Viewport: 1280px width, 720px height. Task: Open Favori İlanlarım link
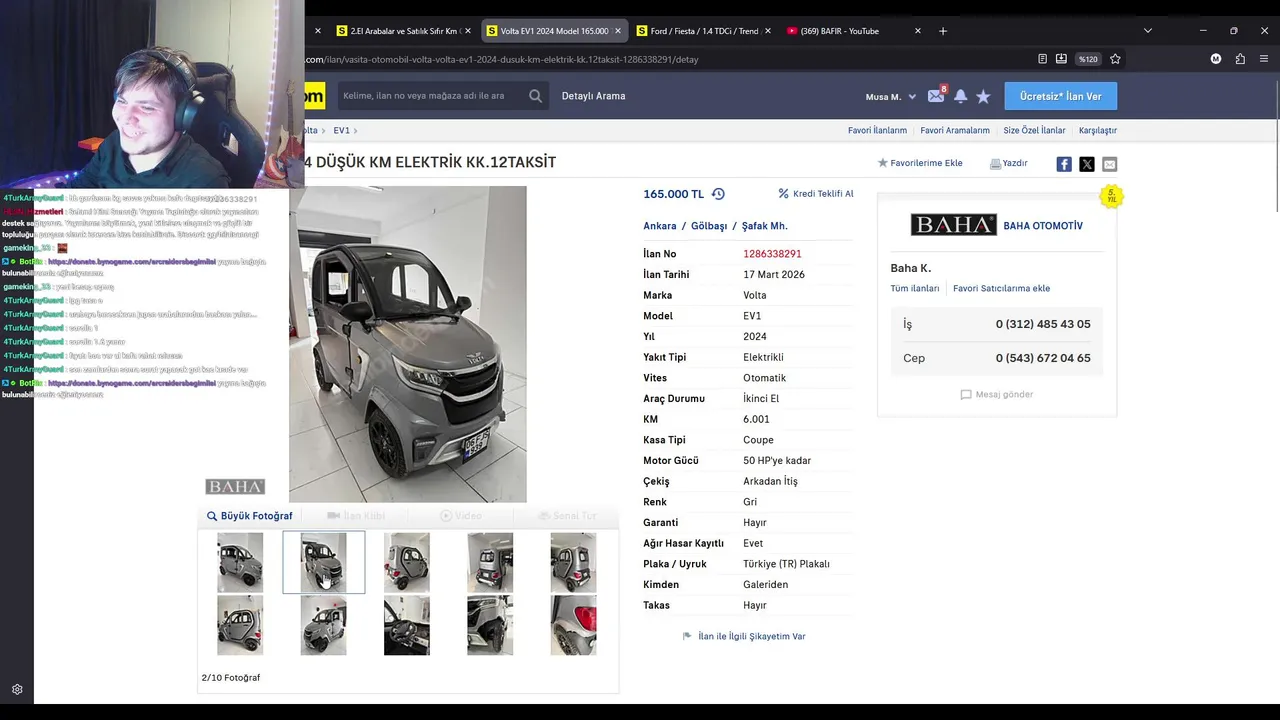(877, 130)
